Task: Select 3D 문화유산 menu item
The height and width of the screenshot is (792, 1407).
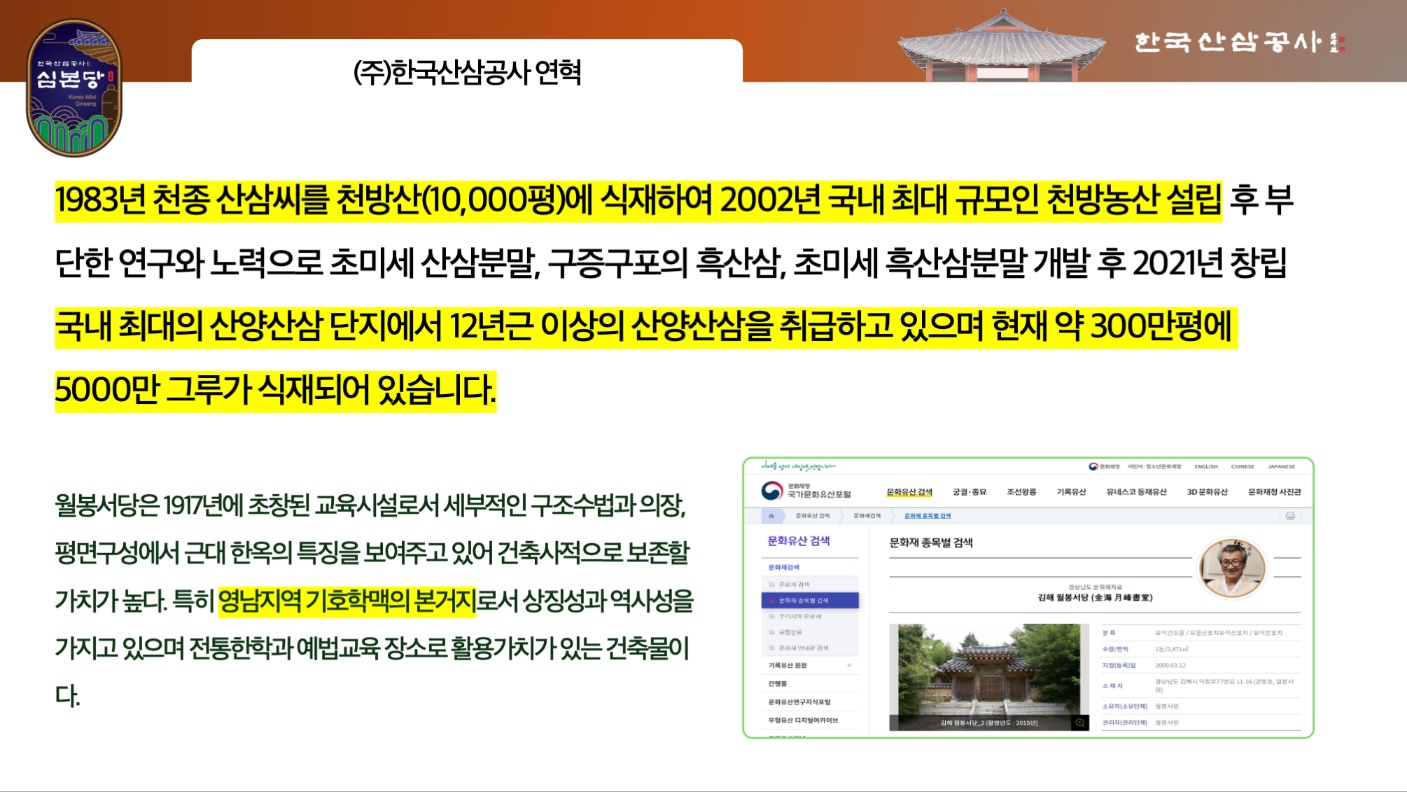Action: click(1207, 492)
